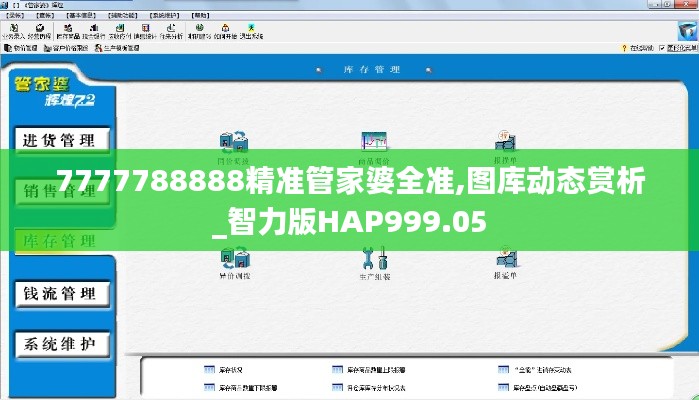Select 进货管理 in the left sidebar
This screenshot has width=699, height=400.
[x=60, y=140]
